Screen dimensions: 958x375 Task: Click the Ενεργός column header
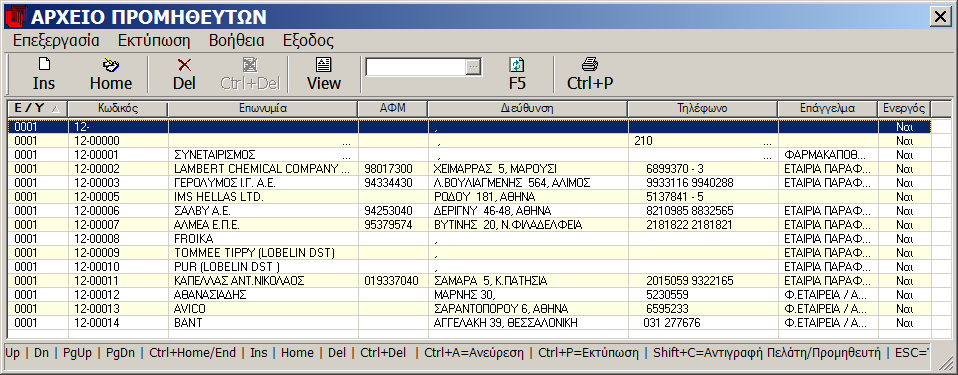tap(904, 109)
